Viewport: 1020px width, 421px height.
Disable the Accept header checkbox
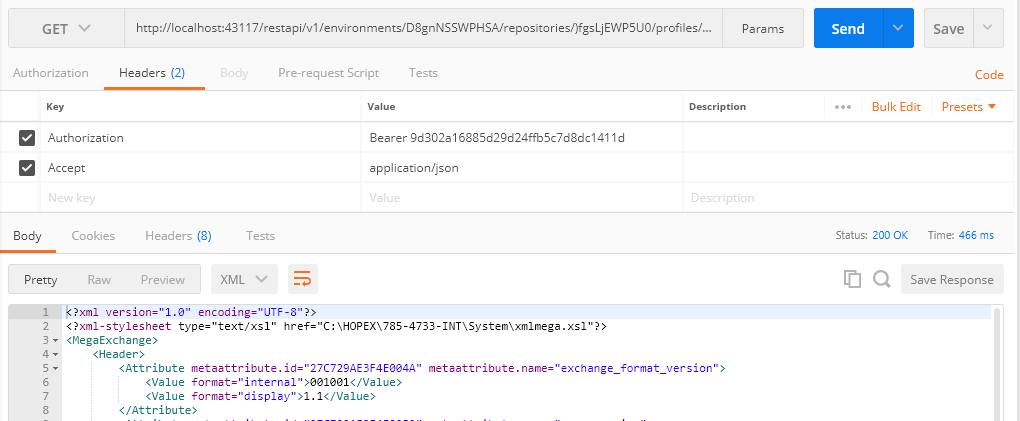pos(27,168)
